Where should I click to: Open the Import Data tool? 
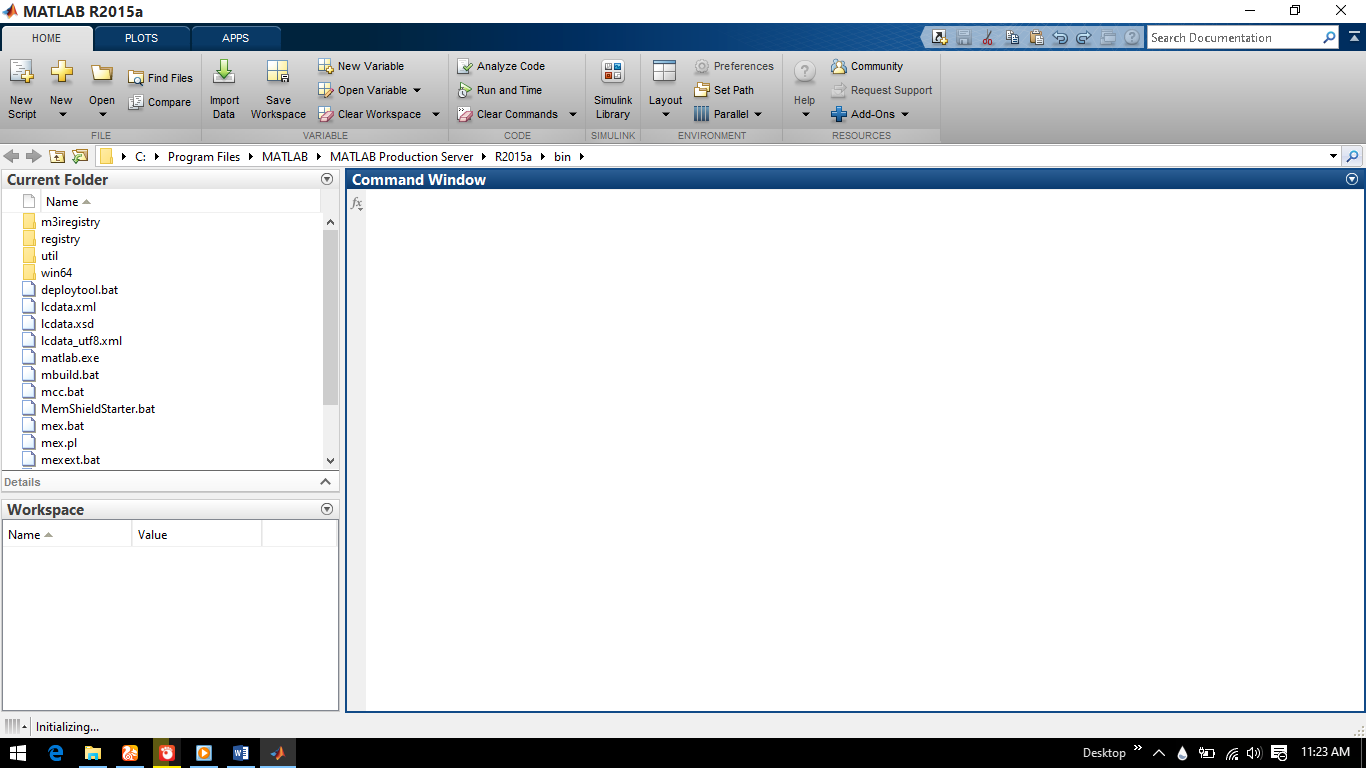[x=224, y=88]
